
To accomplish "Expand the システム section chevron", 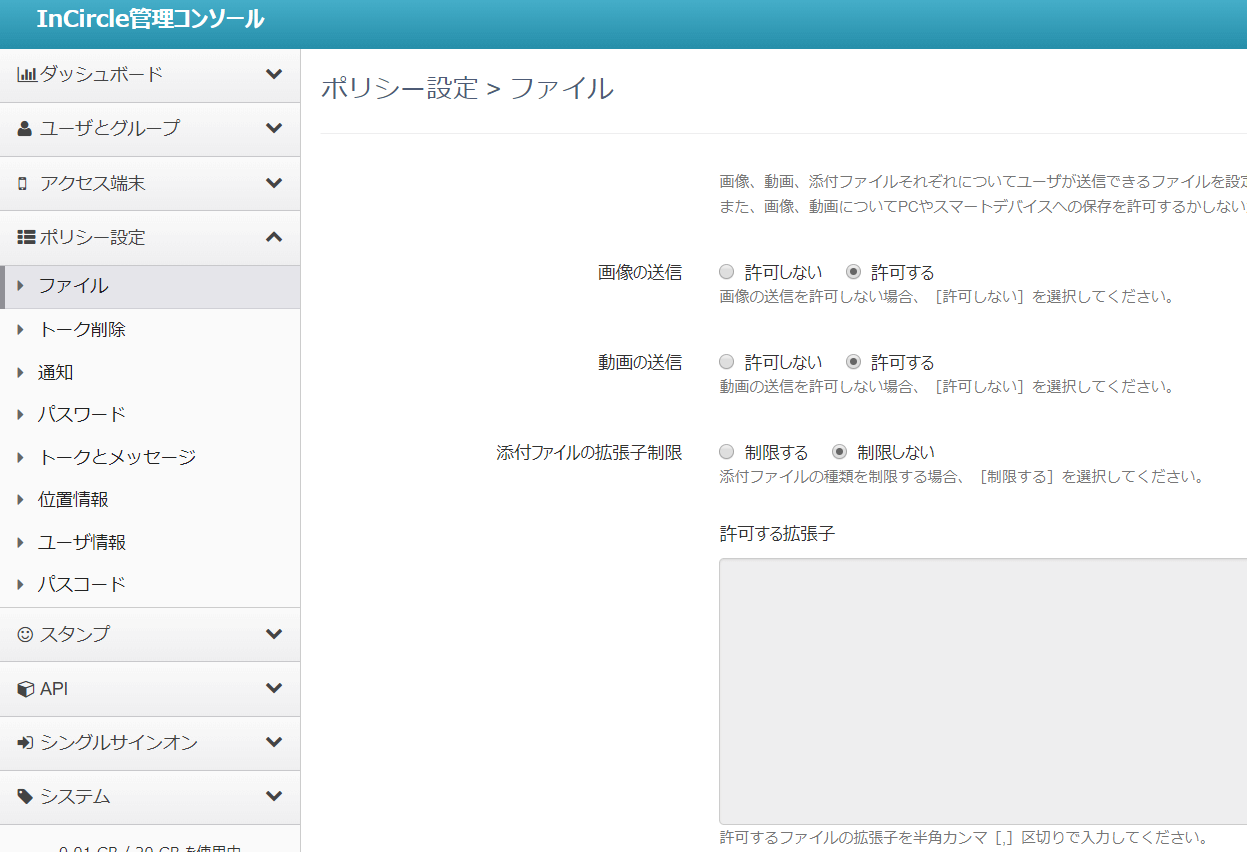I will click(274, 796).
